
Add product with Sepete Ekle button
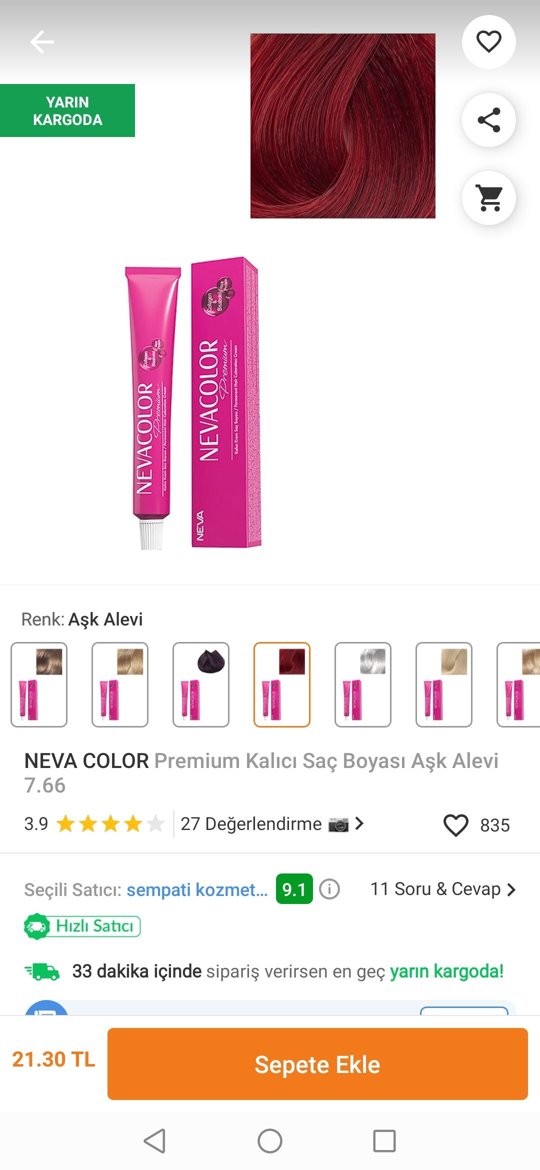coord(318,1064)
